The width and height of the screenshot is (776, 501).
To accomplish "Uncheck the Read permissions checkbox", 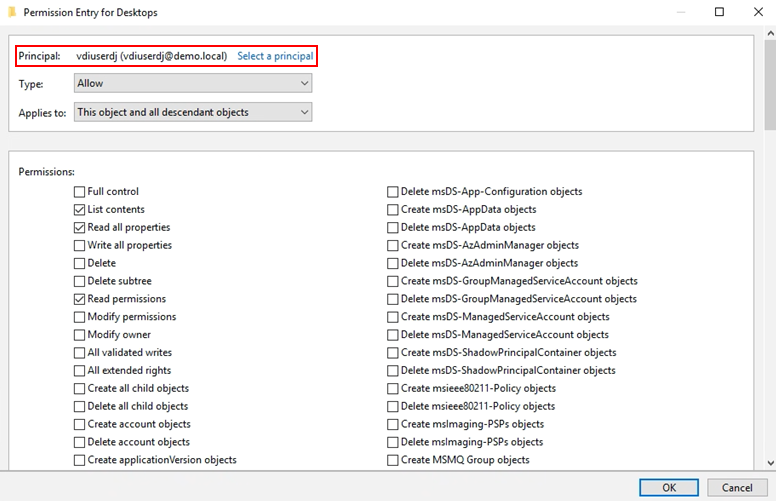I will [x=80, y=299].
